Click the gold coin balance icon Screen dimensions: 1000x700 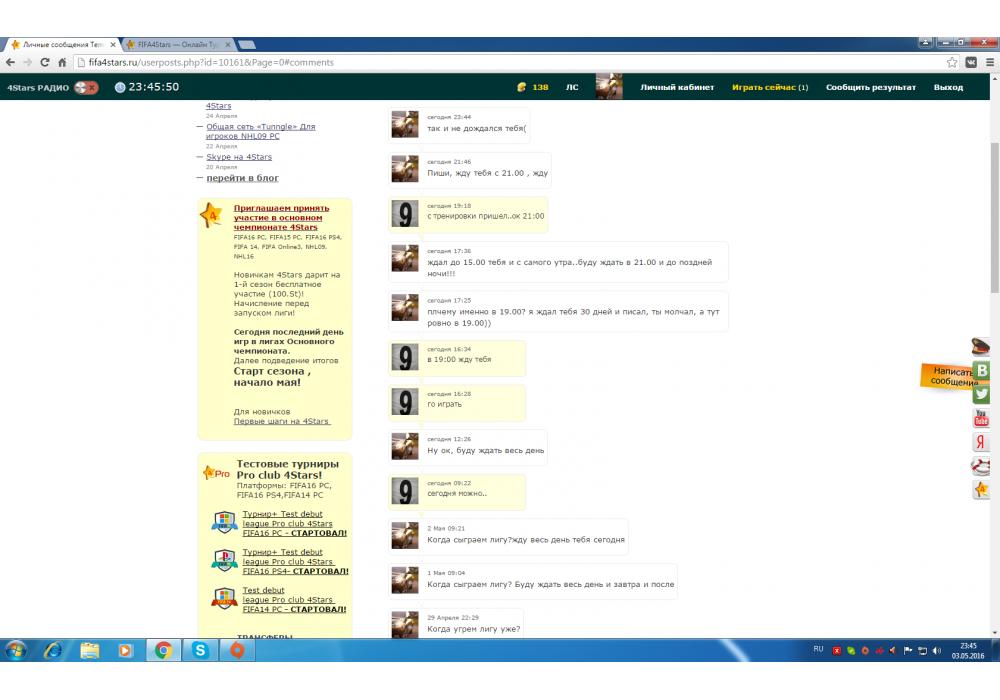point(521,87)
